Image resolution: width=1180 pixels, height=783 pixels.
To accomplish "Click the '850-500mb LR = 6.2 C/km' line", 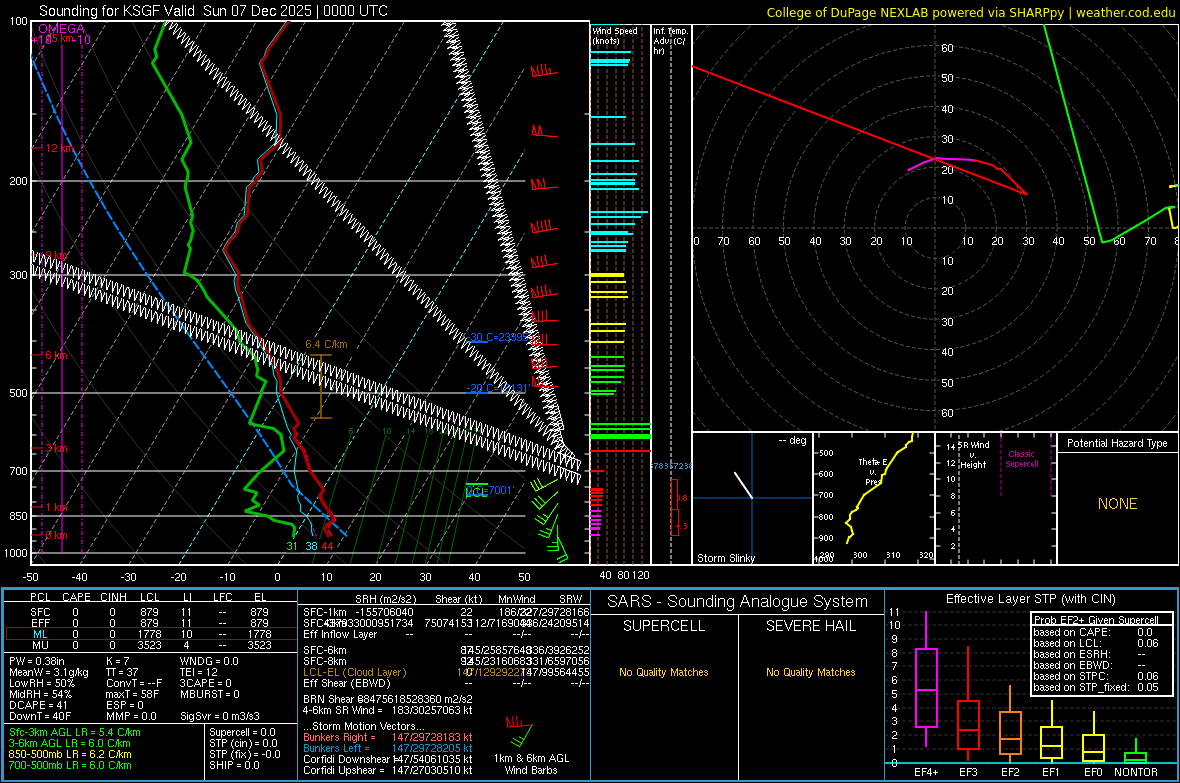I will pyautogui.click(x=70, y=754).
